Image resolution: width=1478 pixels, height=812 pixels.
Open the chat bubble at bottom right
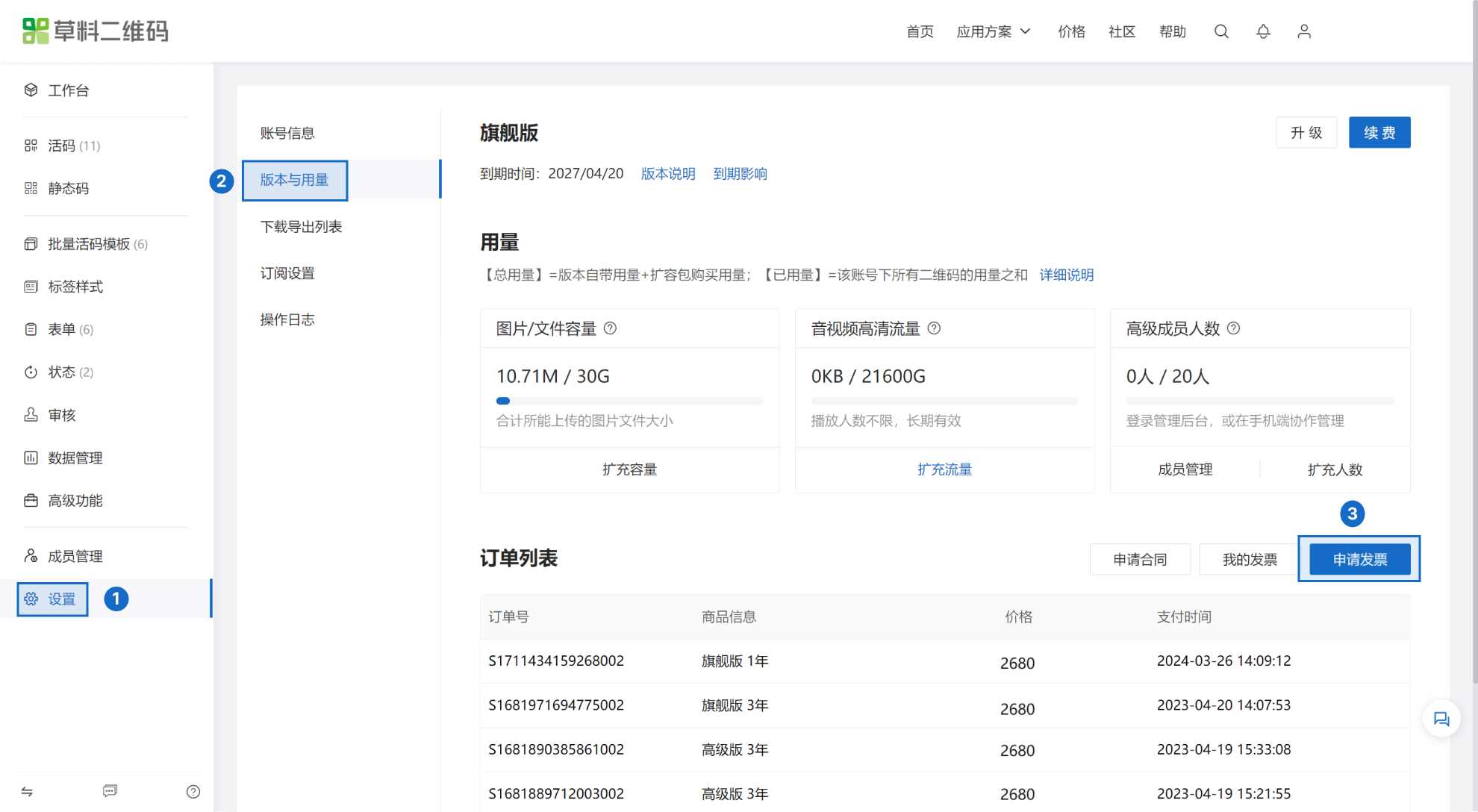(1443, 718)
